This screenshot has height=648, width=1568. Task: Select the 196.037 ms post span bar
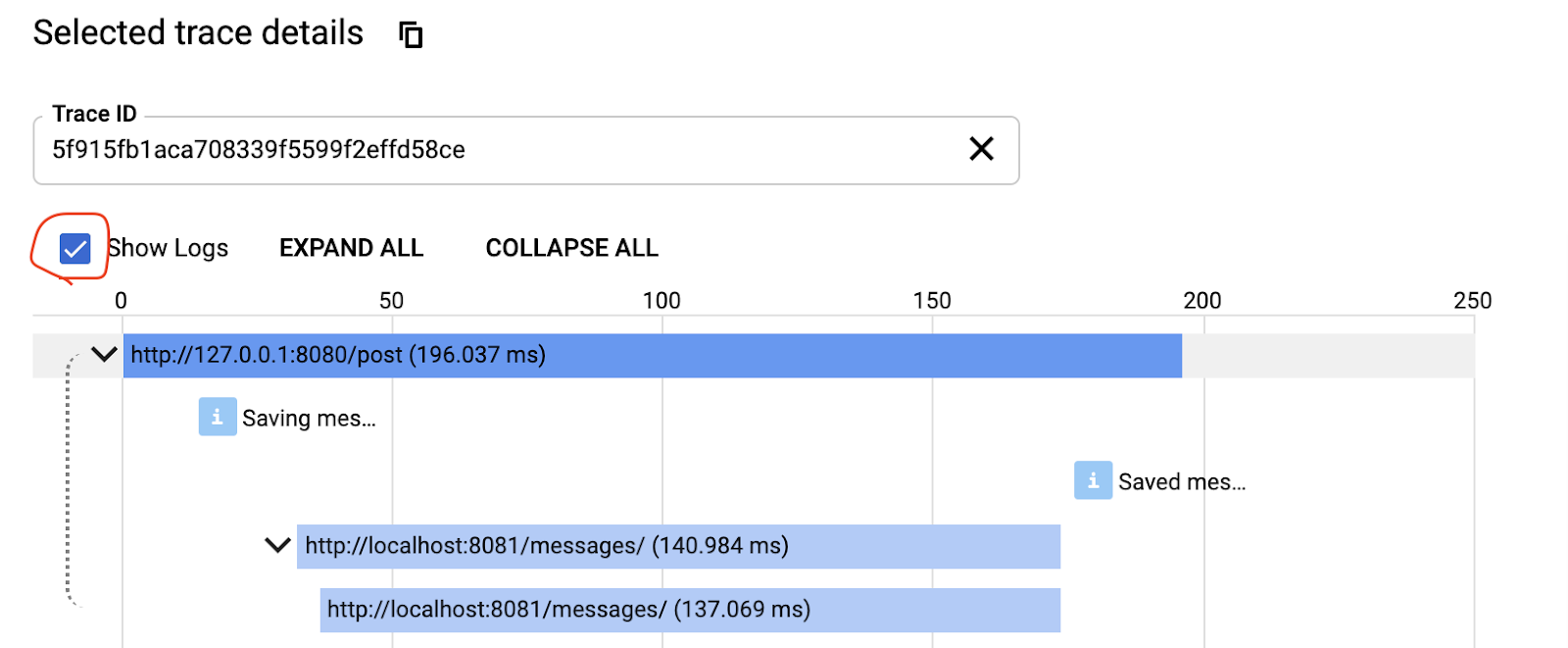(652, 356)
